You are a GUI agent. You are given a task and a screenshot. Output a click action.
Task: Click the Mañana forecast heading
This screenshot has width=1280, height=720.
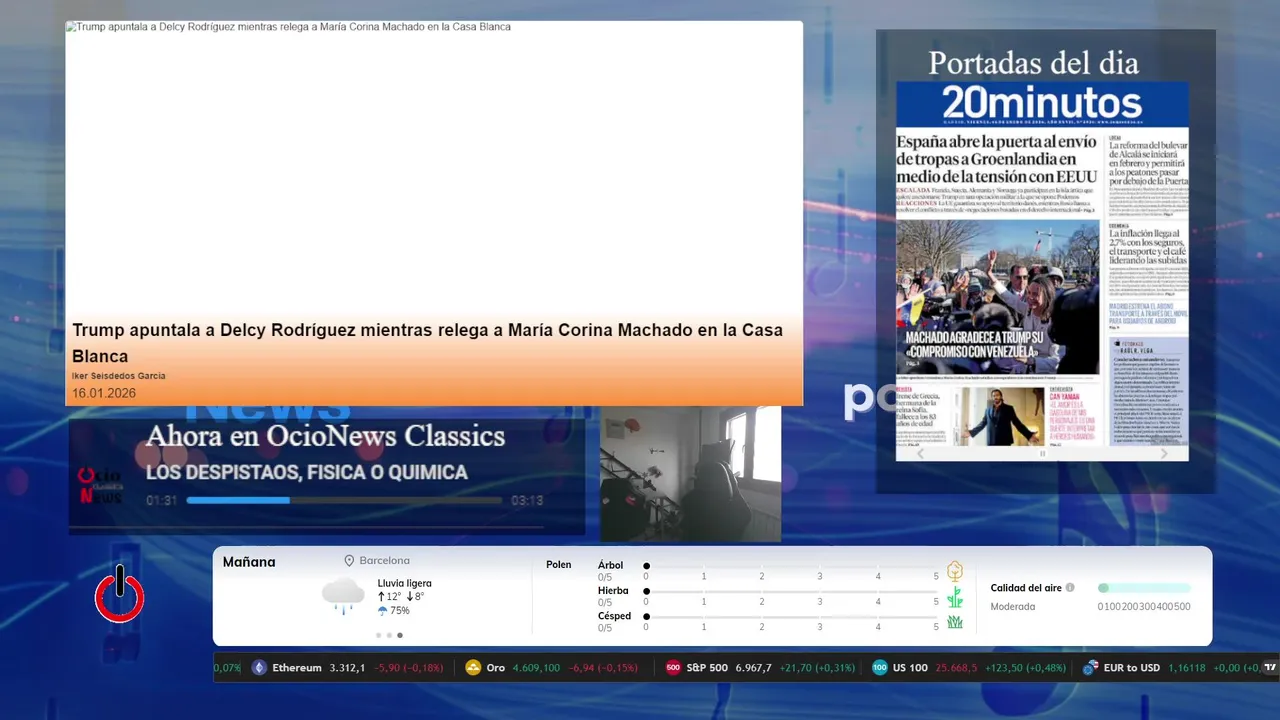(x=249, y=562)
